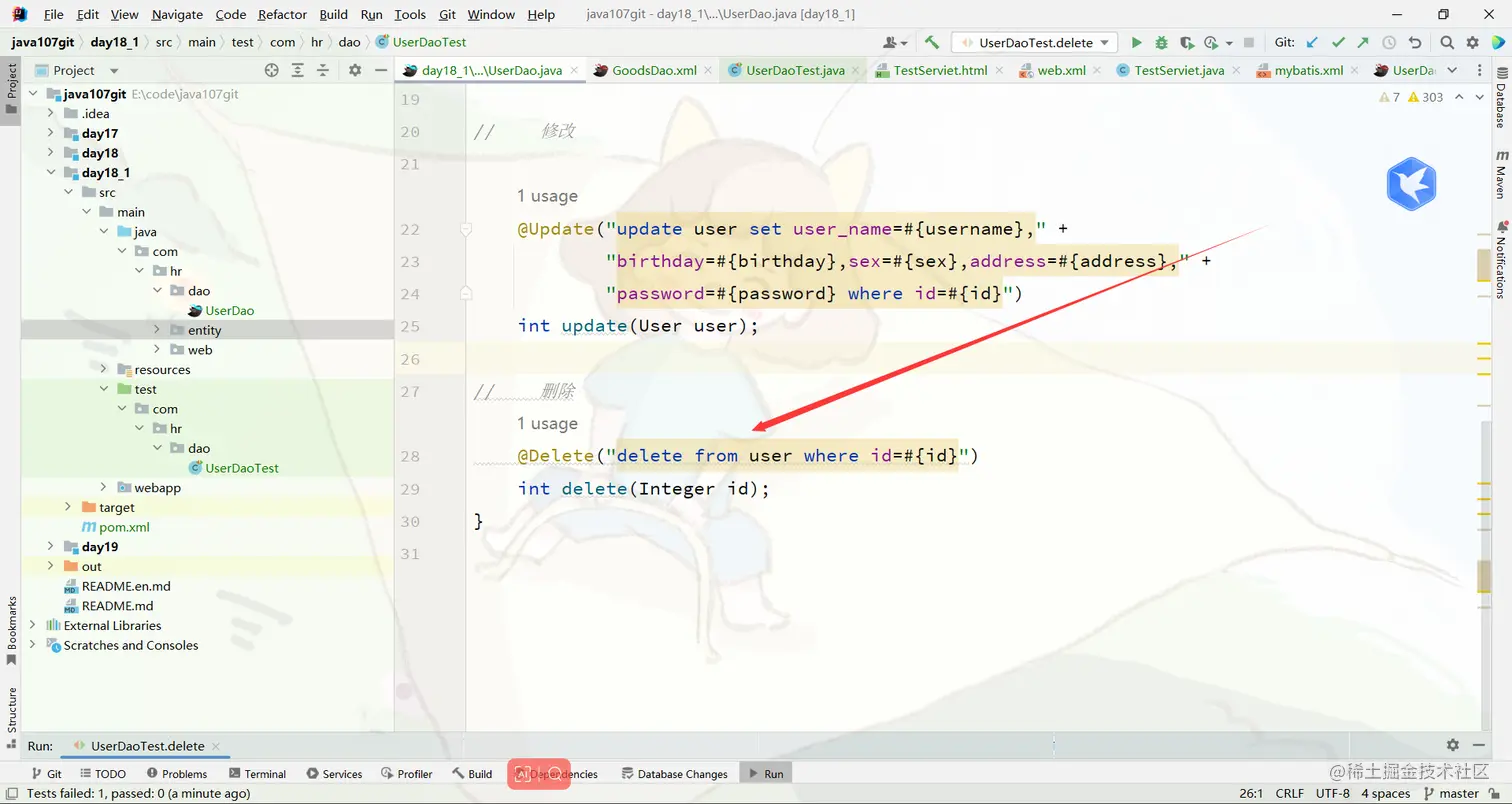This screenshot has height=804, width=1512.
Task: Go to next highlighted error arrow
Action: tap(1481, 97)
